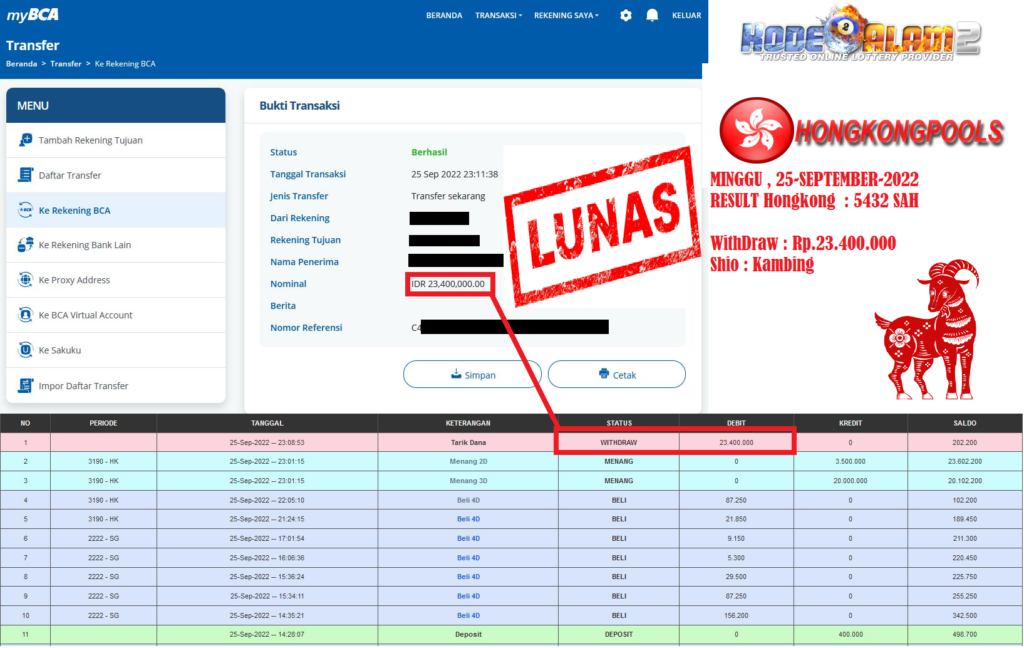Screen dimensions: 1024x648
Task: Select Daftar Transfer menu item
Action: tap(116, 175)
